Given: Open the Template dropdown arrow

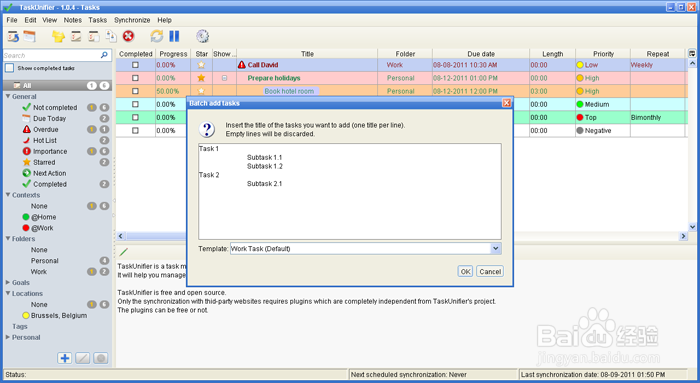Looking at the screenshot, I should pos(496,249).
